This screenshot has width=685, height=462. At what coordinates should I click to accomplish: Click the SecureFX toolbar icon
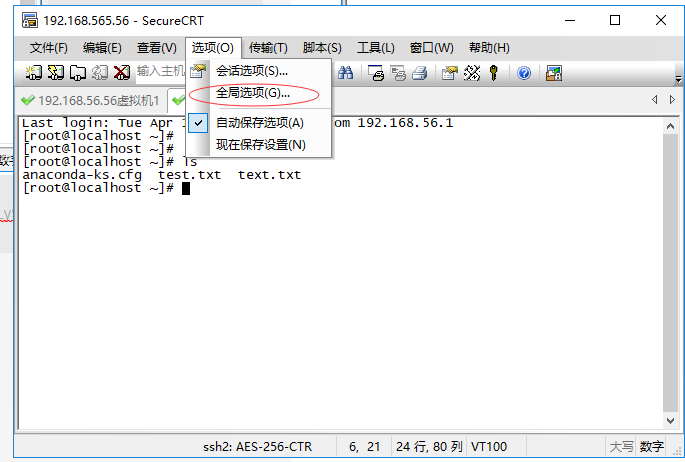[554, 73]
